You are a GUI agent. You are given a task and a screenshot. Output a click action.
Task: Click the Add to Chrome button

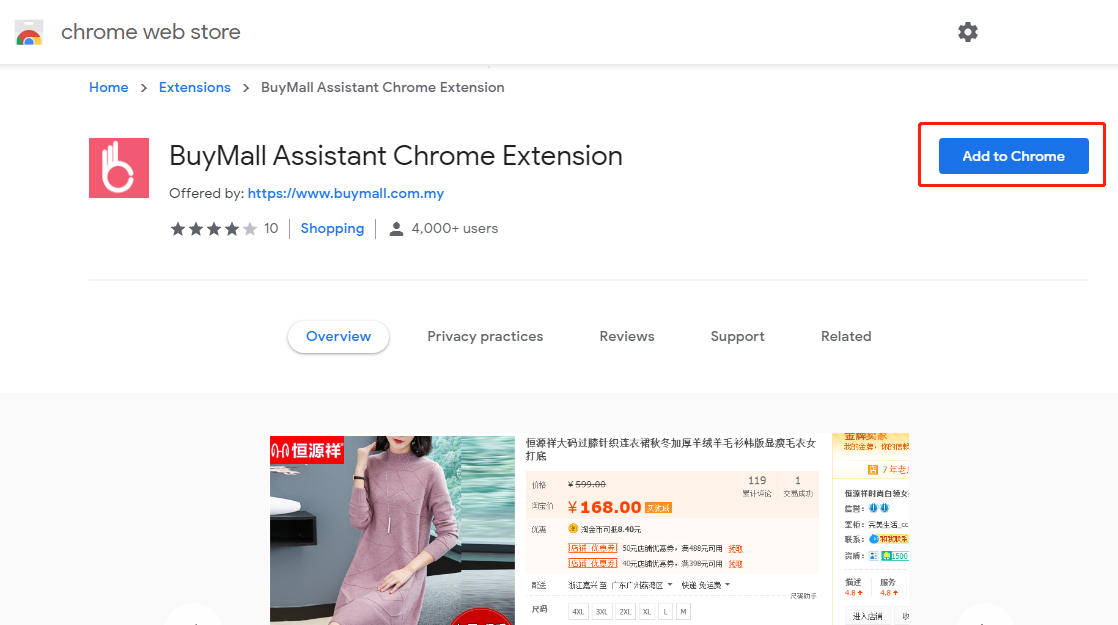tap(1013, 156)
